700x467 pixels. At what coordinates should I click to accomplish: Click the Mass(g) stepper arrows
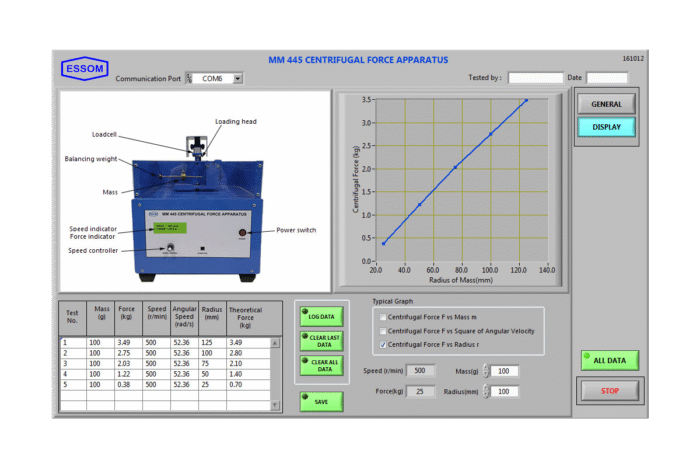click(x=486, y=371)
